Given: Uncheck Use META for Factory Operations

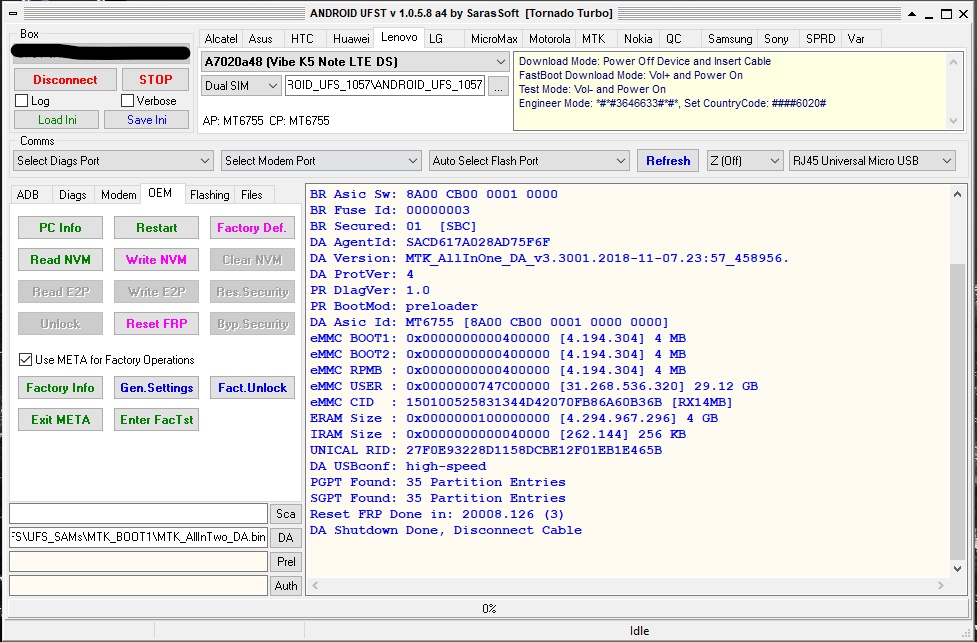Looking at the screenshot, I should pyautogui.click(x=26, y=360).
